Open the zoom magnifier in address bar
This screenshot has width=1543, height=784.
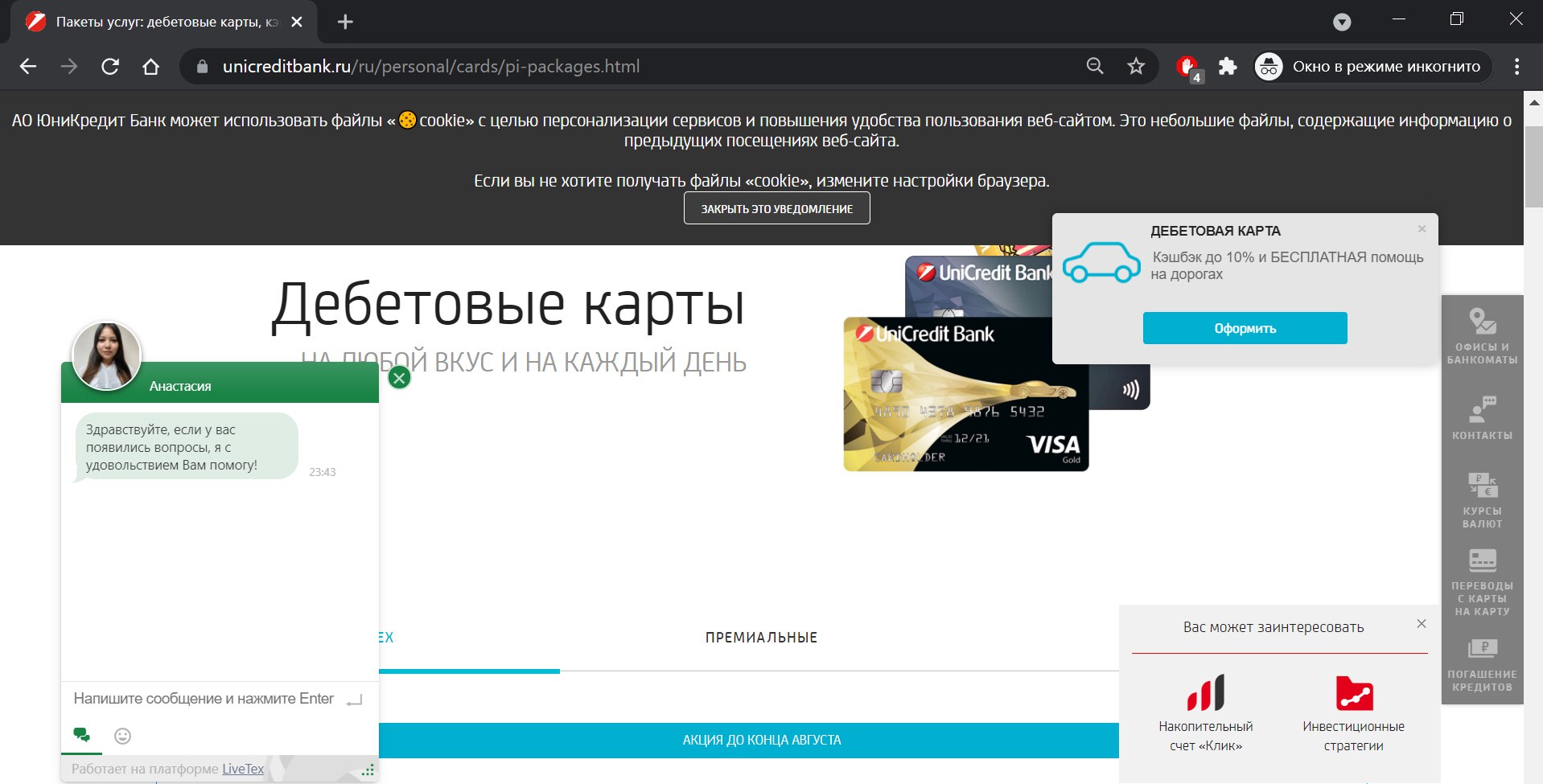1095,67
